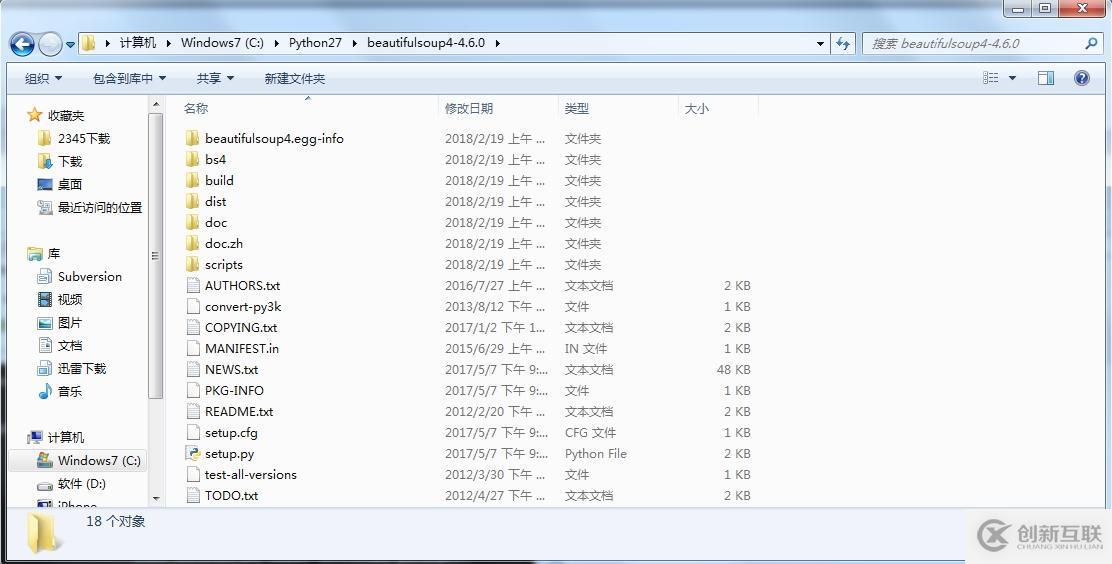This screenshot has width=1112, height=564.
Task: Select the README.txt file icon
Action: (193, 411)
